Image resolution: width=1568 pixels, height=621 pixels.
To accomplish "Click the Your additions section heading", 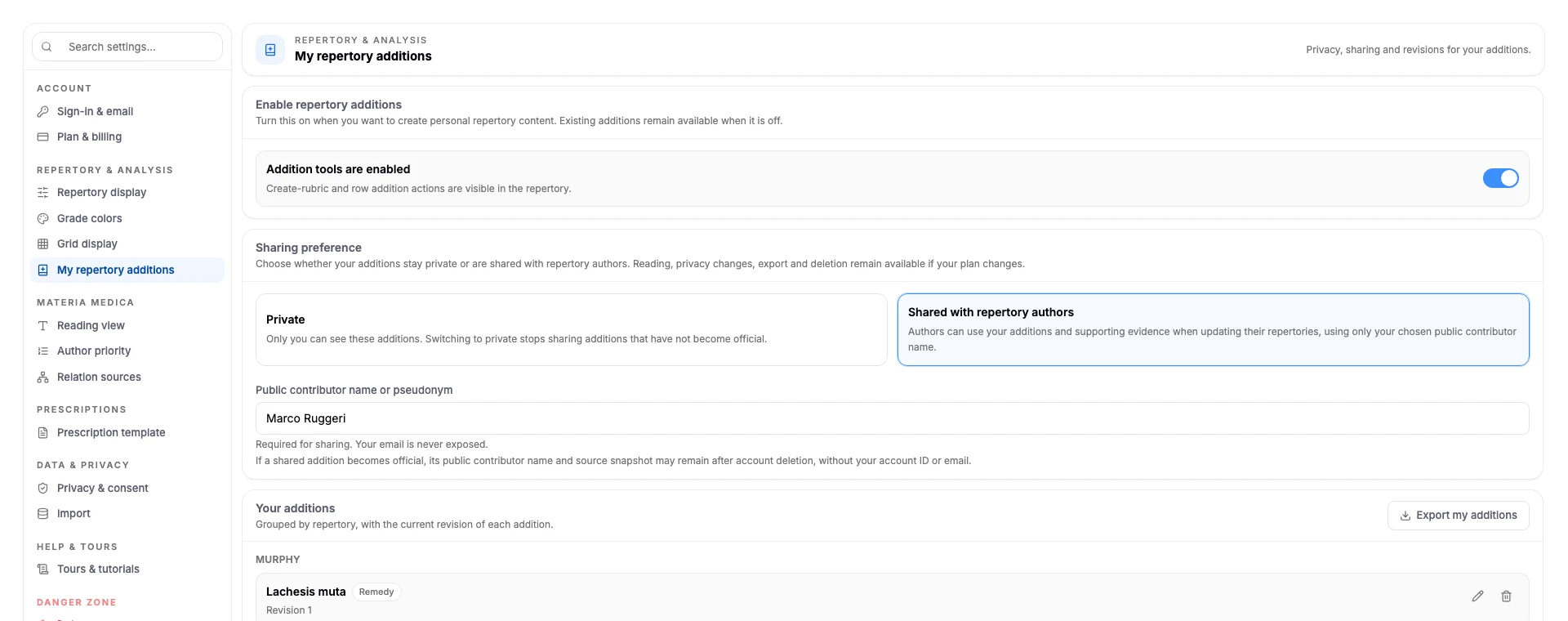I will [296, 508].
